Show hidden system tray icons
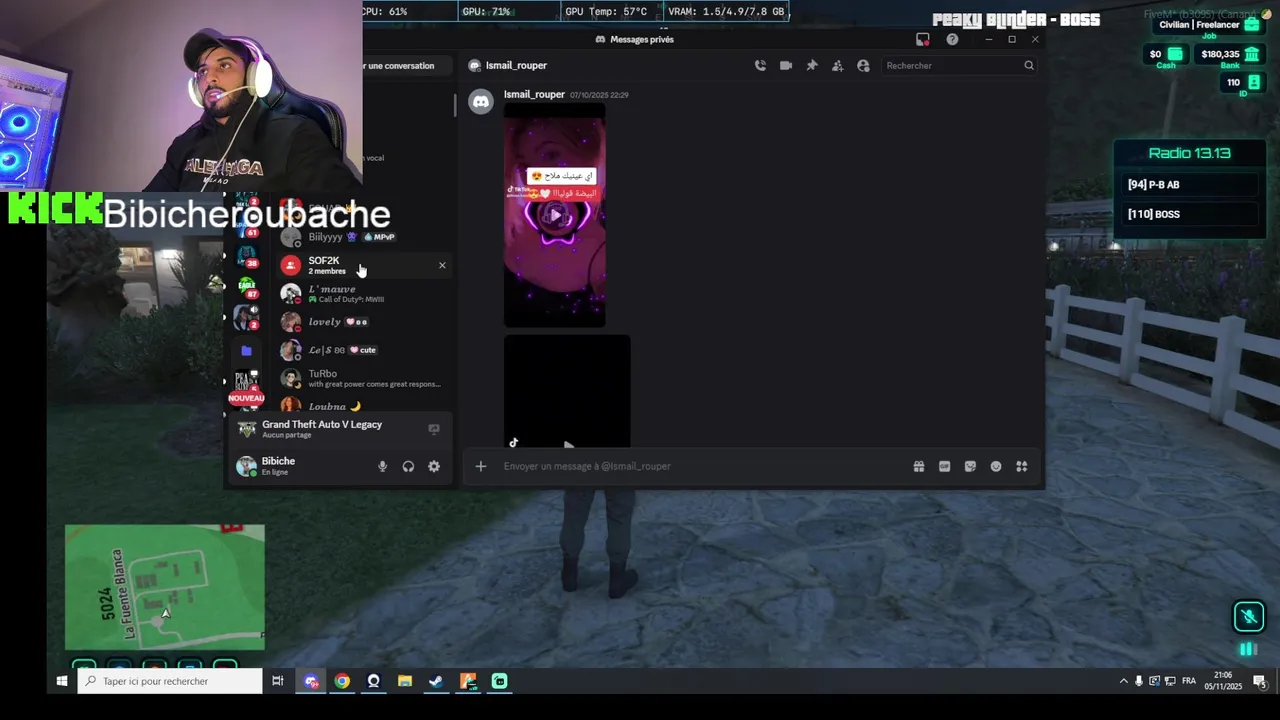Screen dimensions: 1280x720 [x=1124, y=681]
